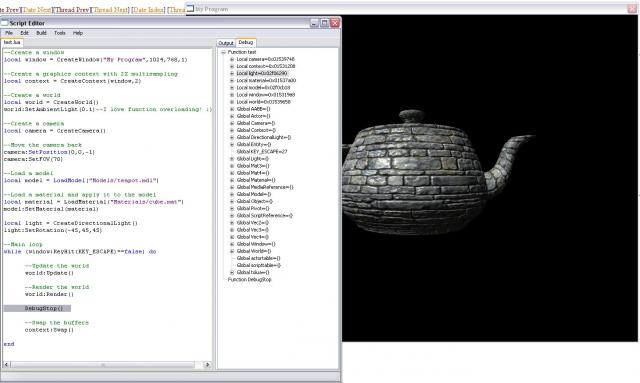Click the Thread Prev link
Screen dimensions: 640x383
[72, 9]
